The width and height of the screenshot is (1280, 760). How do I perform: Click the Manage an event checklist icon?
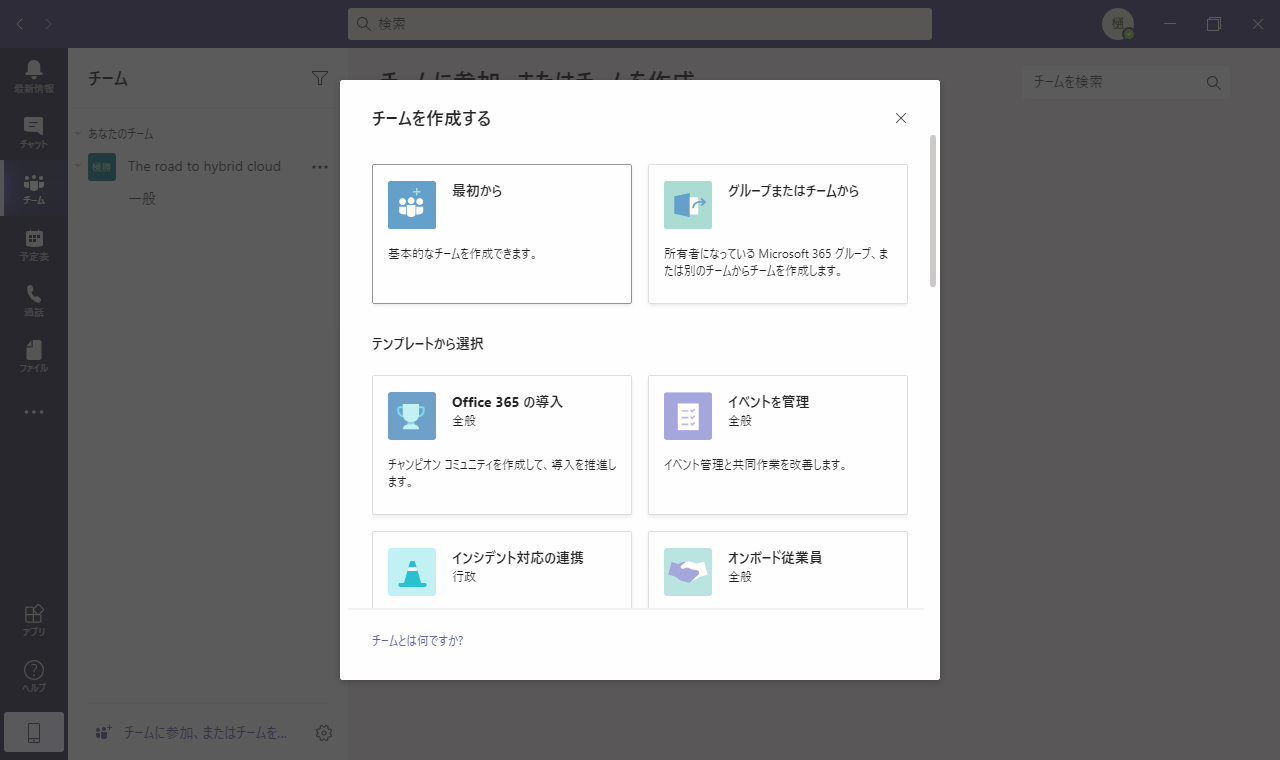pos(688,416)
